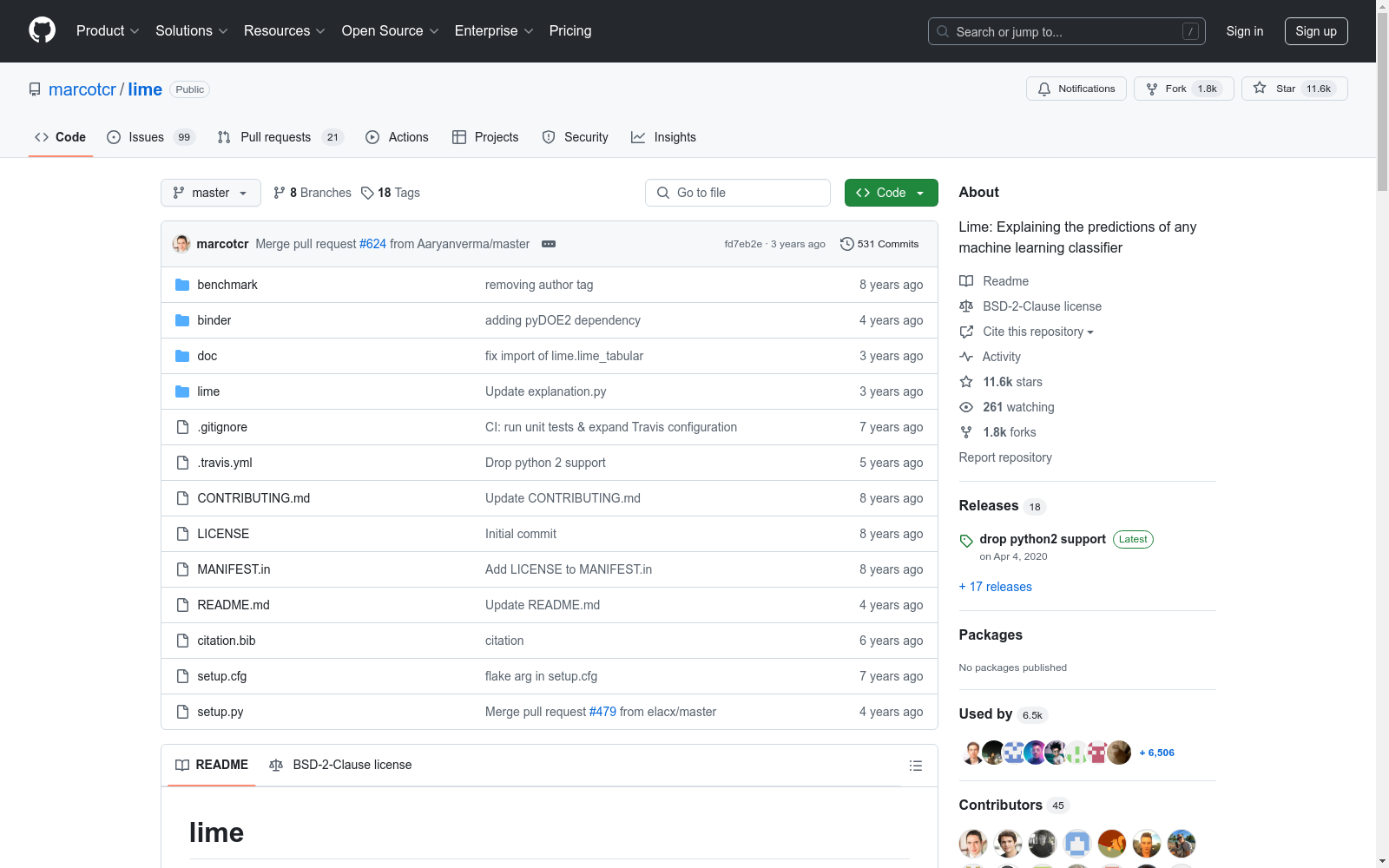Select the README tab

pyautogui.click(x=212, y=765)
